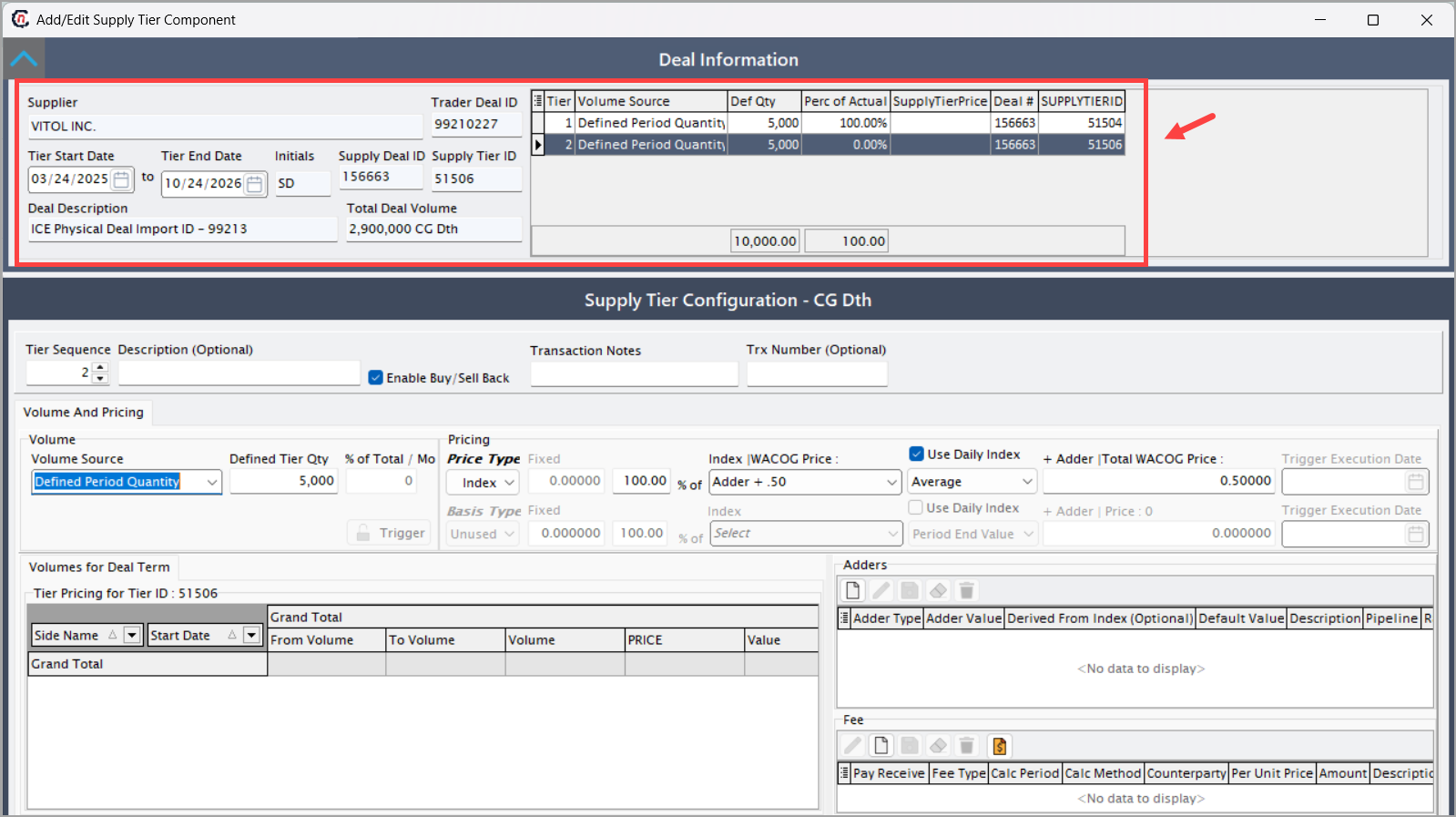Open the Average dropdown
This screenshot has width=1456, height=817.
click(1027, 482)
